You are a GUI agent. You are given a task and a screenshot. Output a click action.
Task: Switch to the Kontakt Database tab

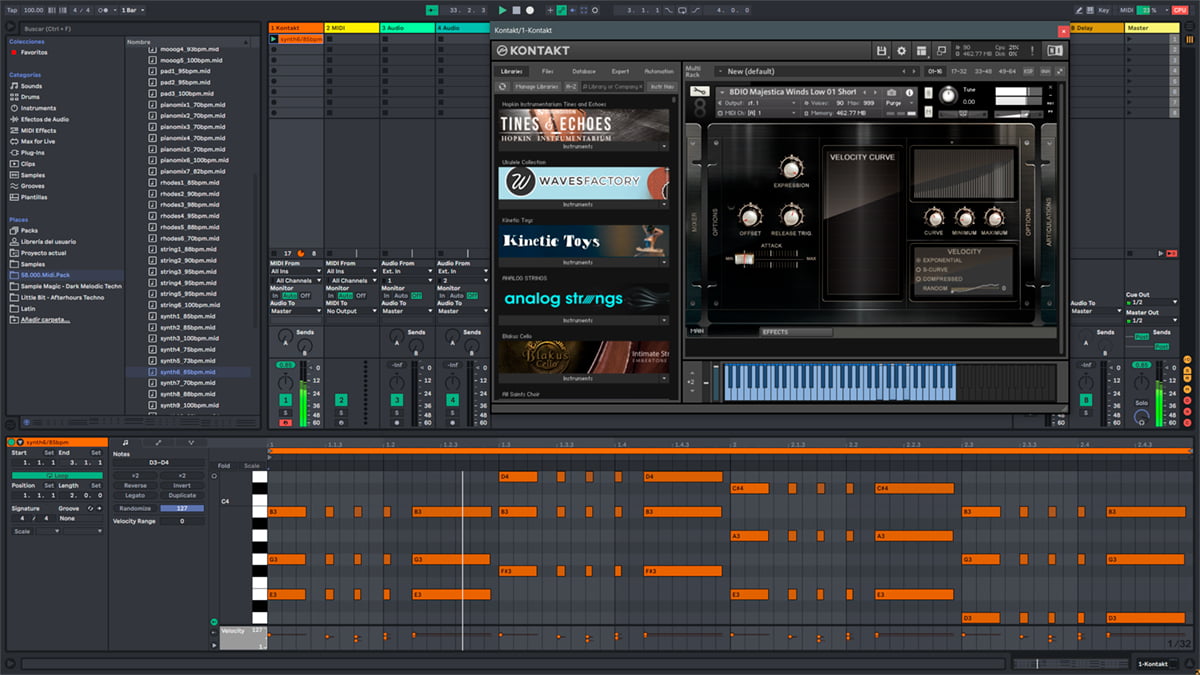[584, 71]
